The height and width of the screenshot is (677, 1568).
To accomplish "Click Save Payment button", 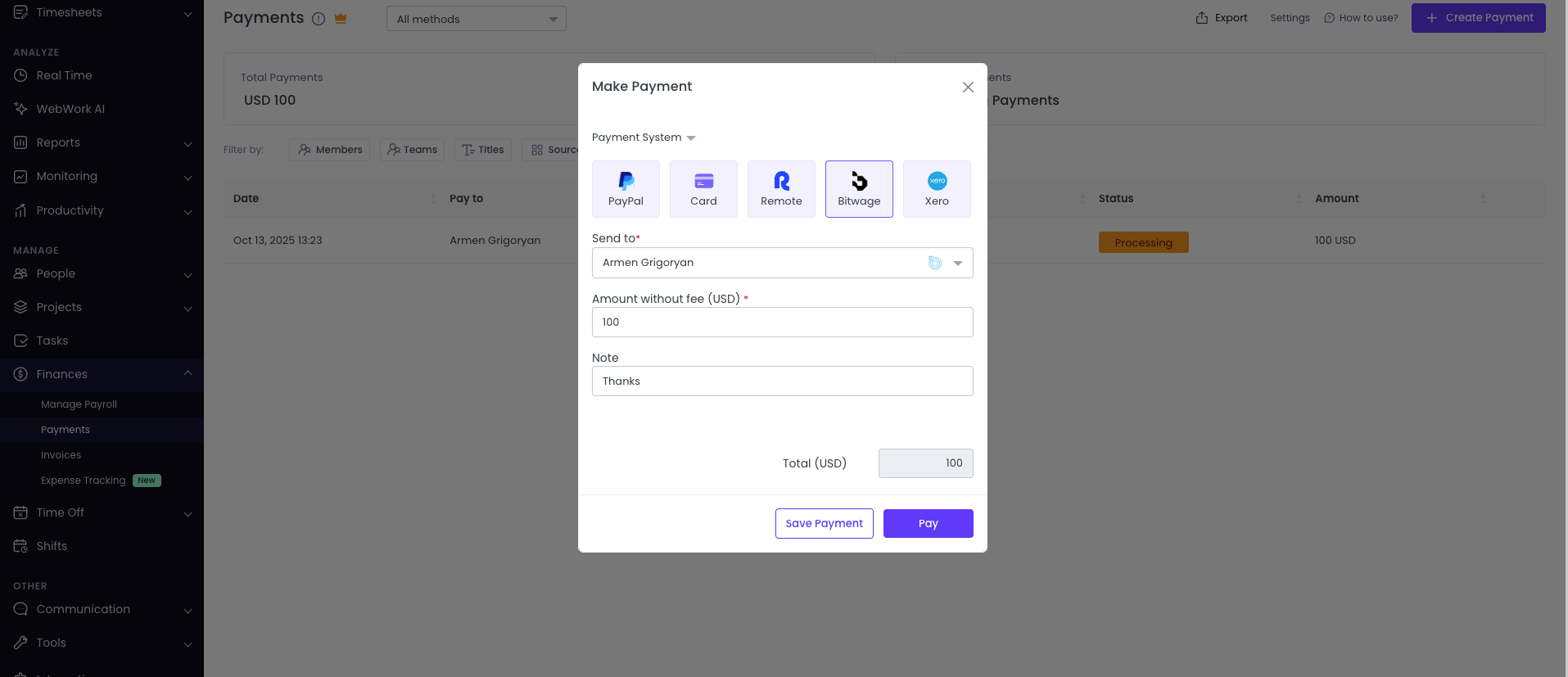I will 824,524.
